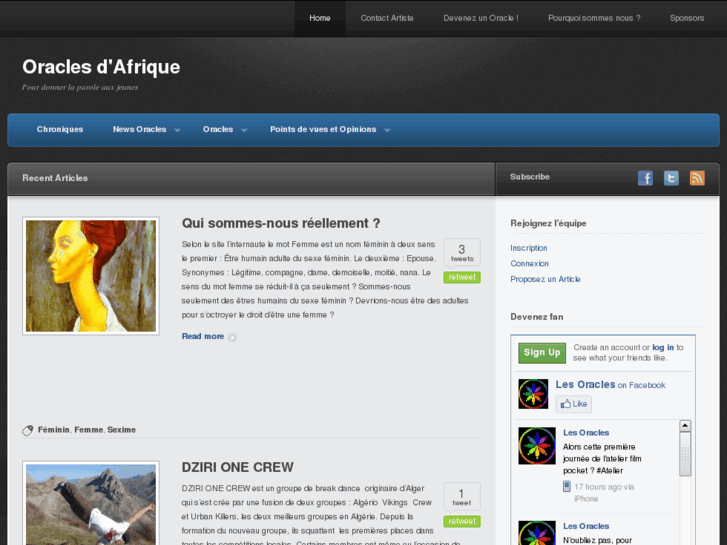Click the break dancer mountain thumbnail
727x545 pixels.
(x=91, y=503)
